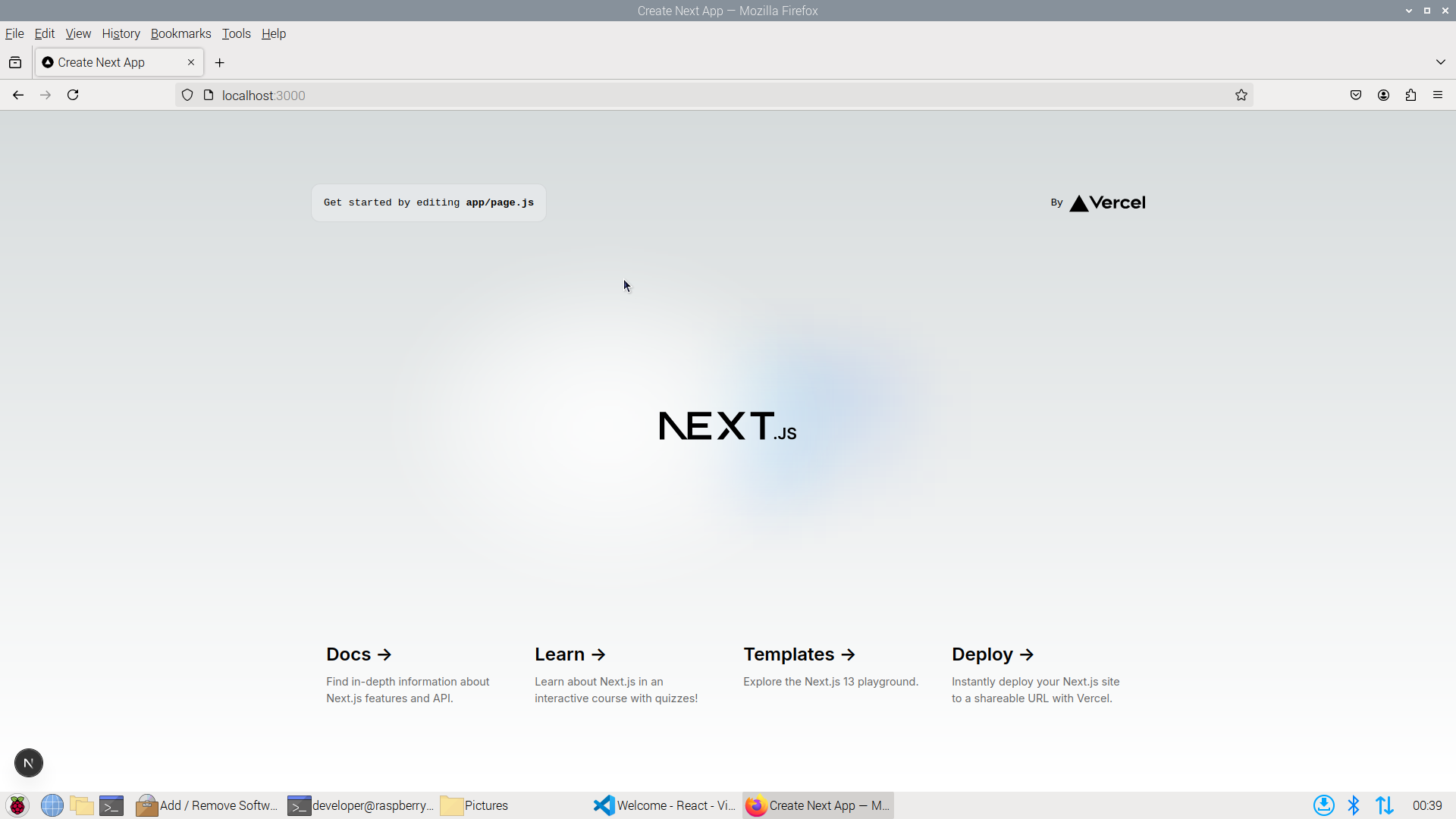Launch the web browser globe icon in taskbar

coord(52,805)
